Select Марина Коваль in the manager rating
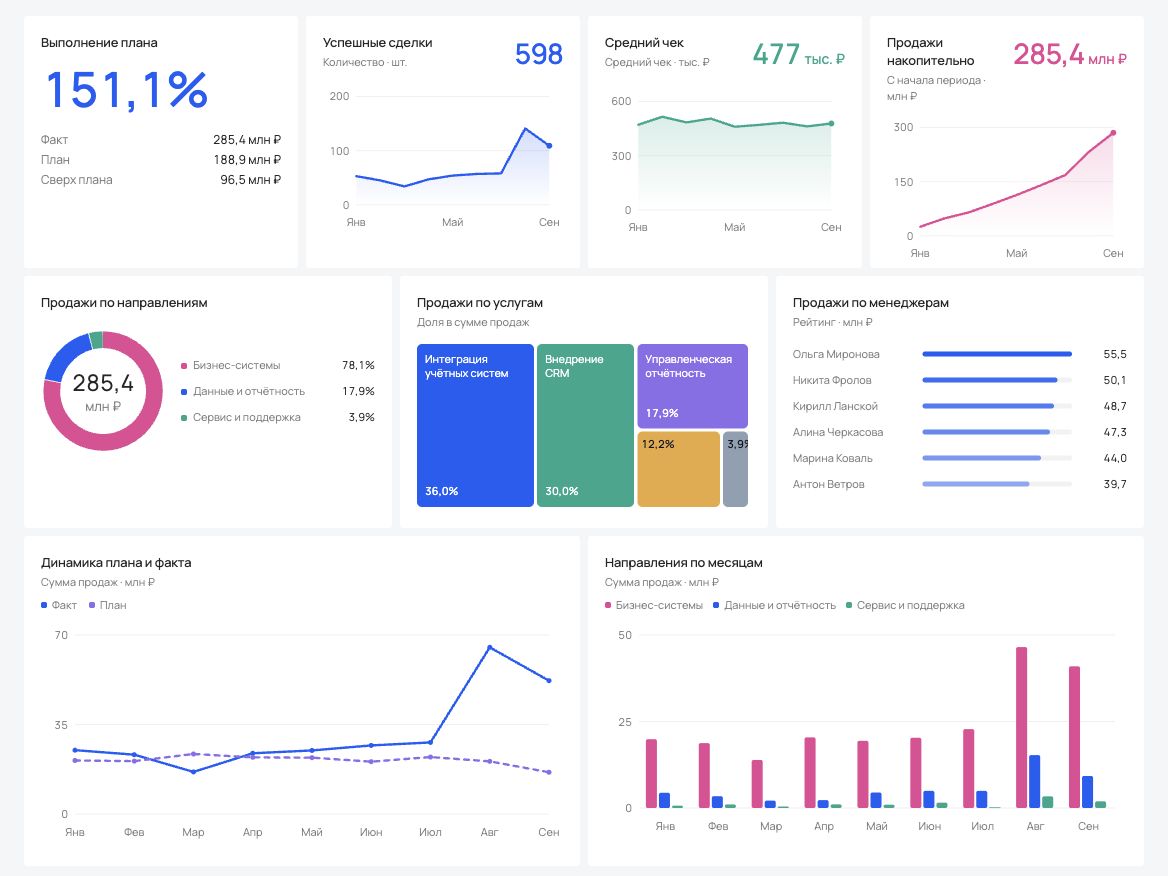Image resolution: width=1168 pixels, height=876 pixels. pyautogui.click(x=959, y=458)
